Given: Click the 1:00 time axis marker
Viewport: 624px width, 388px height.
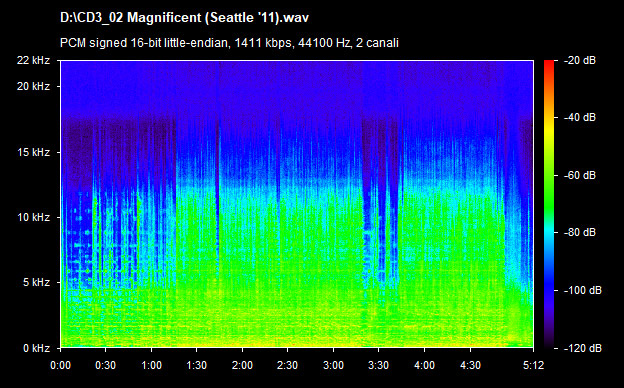Looking at the screenshot, I should coord(151,365).
